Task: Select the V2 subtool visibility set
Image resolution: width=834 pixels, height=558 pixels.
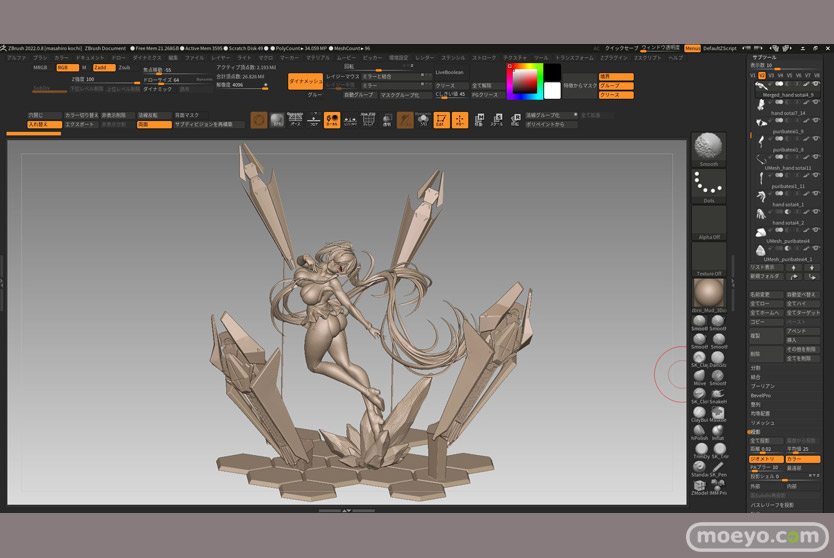Action: click(762, 75)
